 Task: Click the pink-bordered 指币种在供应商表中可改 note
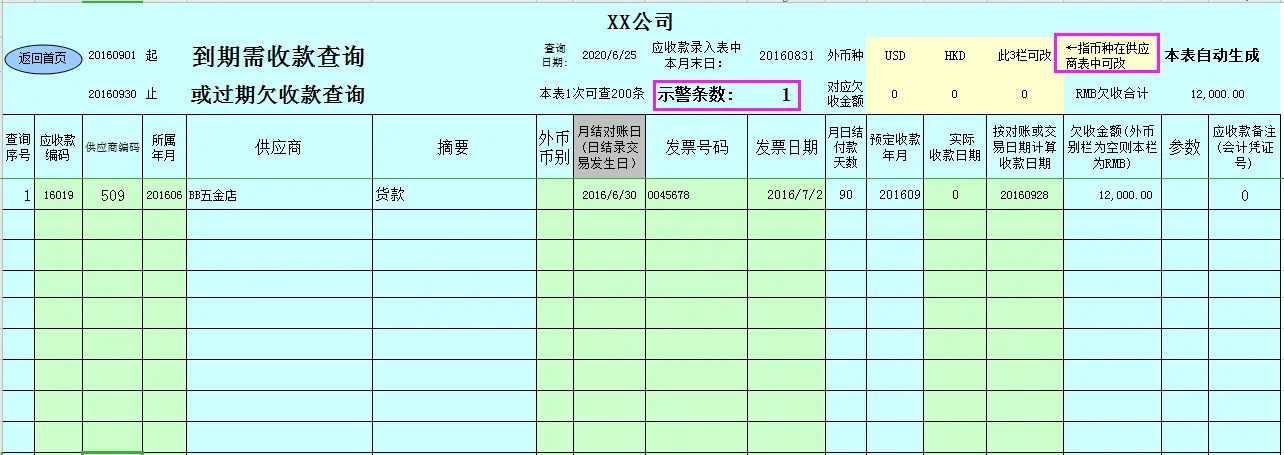pyautogui.click(x=1107, y=55)
